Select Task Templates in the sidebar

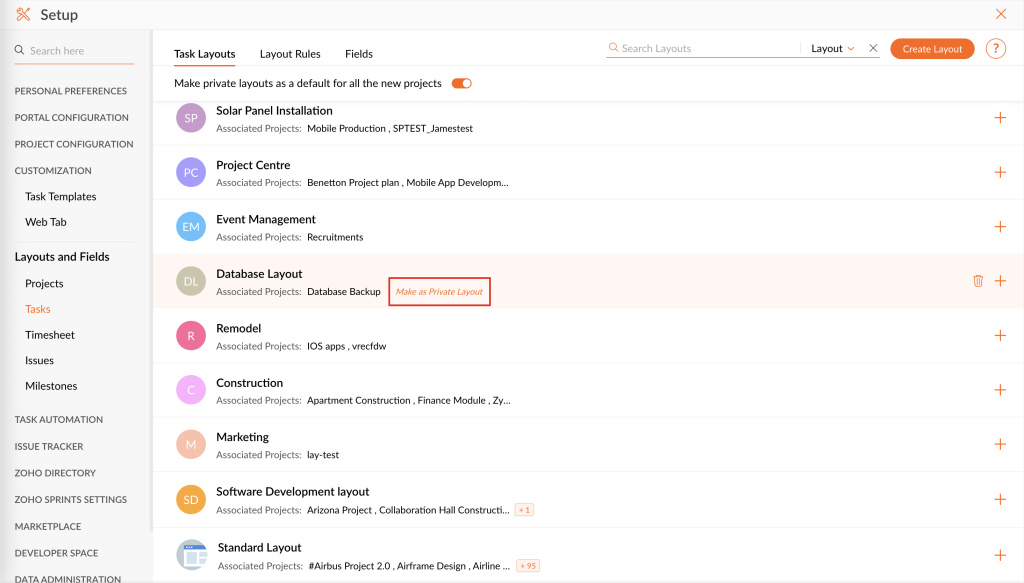pos(61,197)
